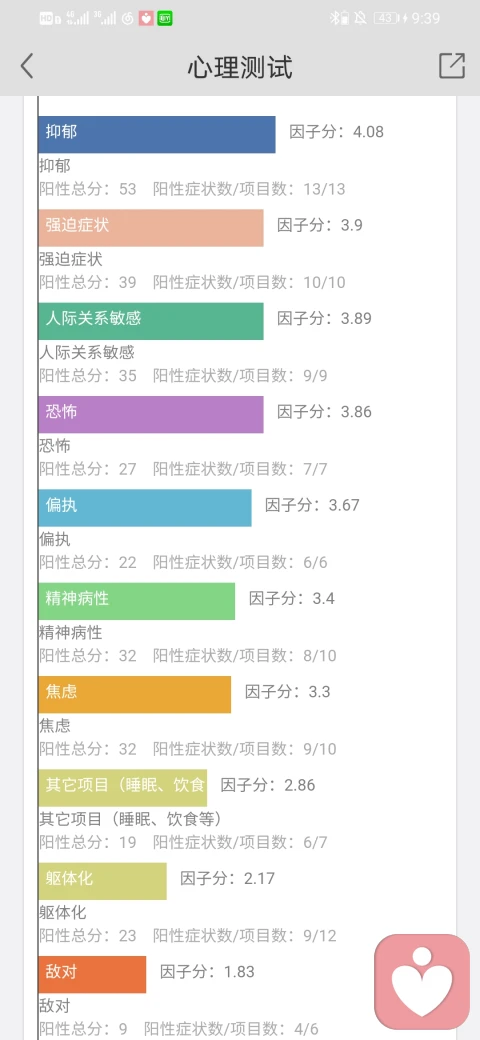Image resolution: width=480 pixels, height=1040 pixels.
Task: Tap the muted bell status icon
Action: pyautogui.click(x=361, y=19)
